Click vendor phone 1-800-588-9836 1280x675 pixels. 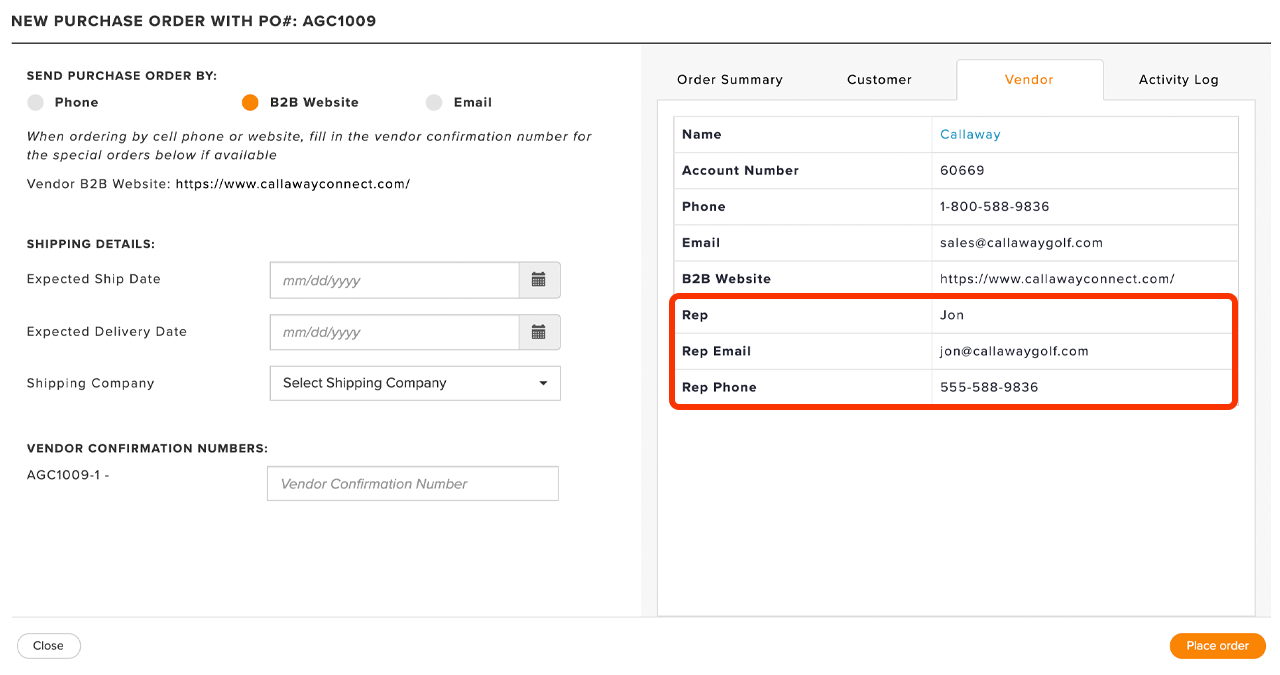[x=994, y=206]
